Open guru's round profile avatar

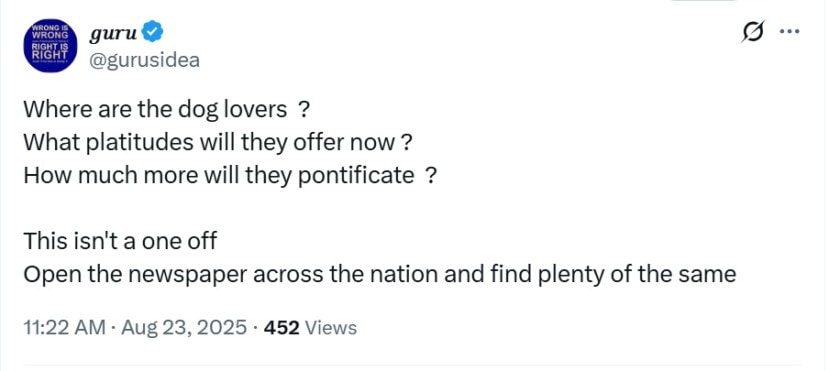pos(51,45)
